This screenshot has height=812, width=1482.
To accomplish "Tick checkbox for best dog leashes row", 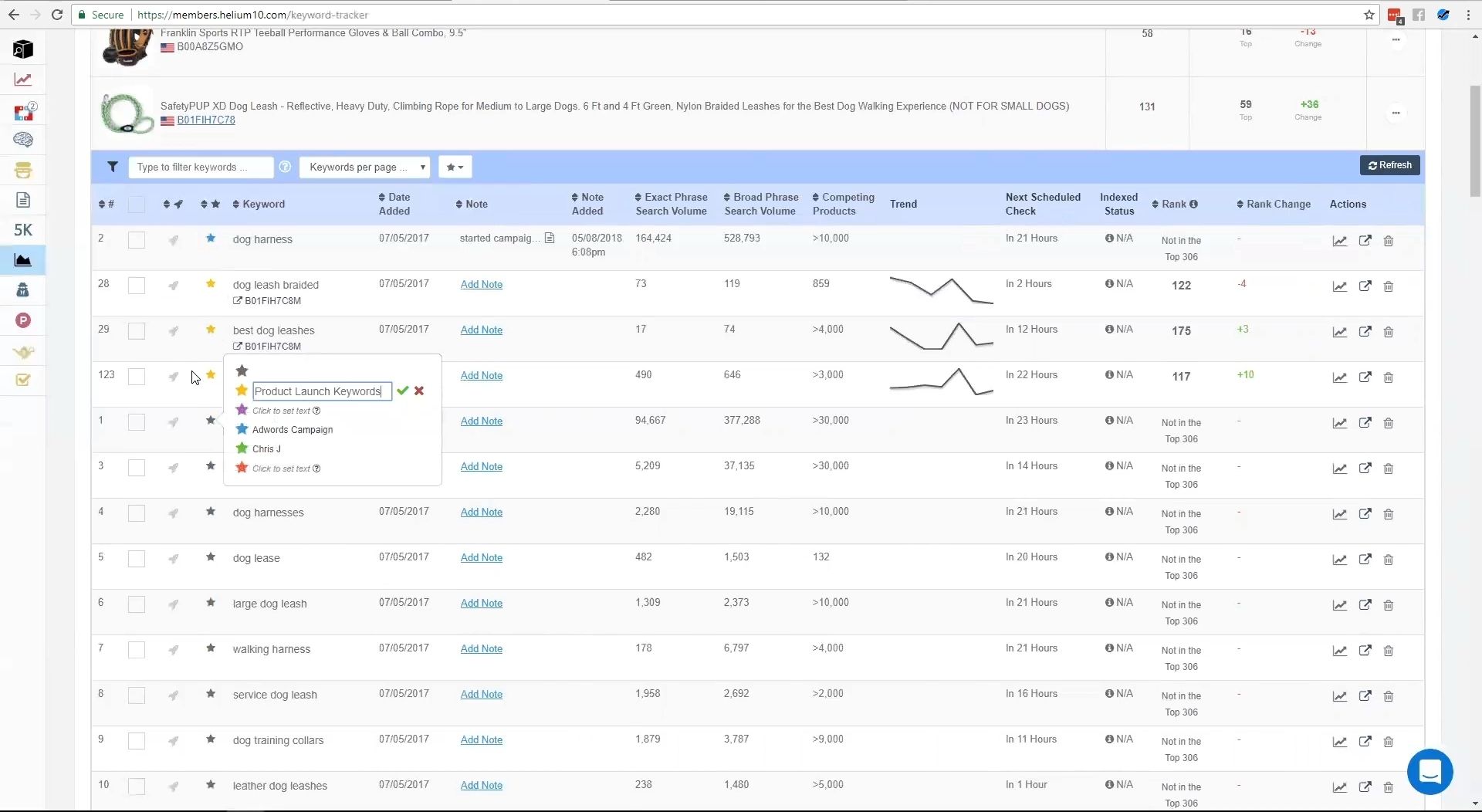I will click(x=137, y=331).
